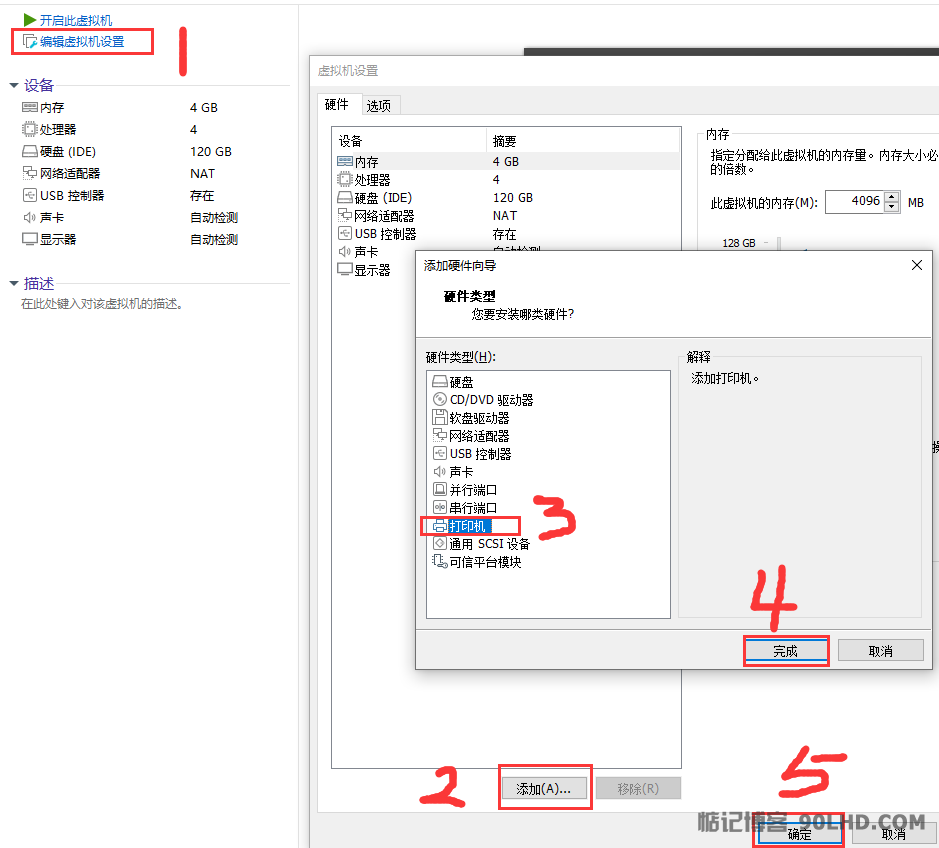Viewport: 939px width, 848px height.
Task: Click 取消 button in VM settings dialog
Action: 893,834
